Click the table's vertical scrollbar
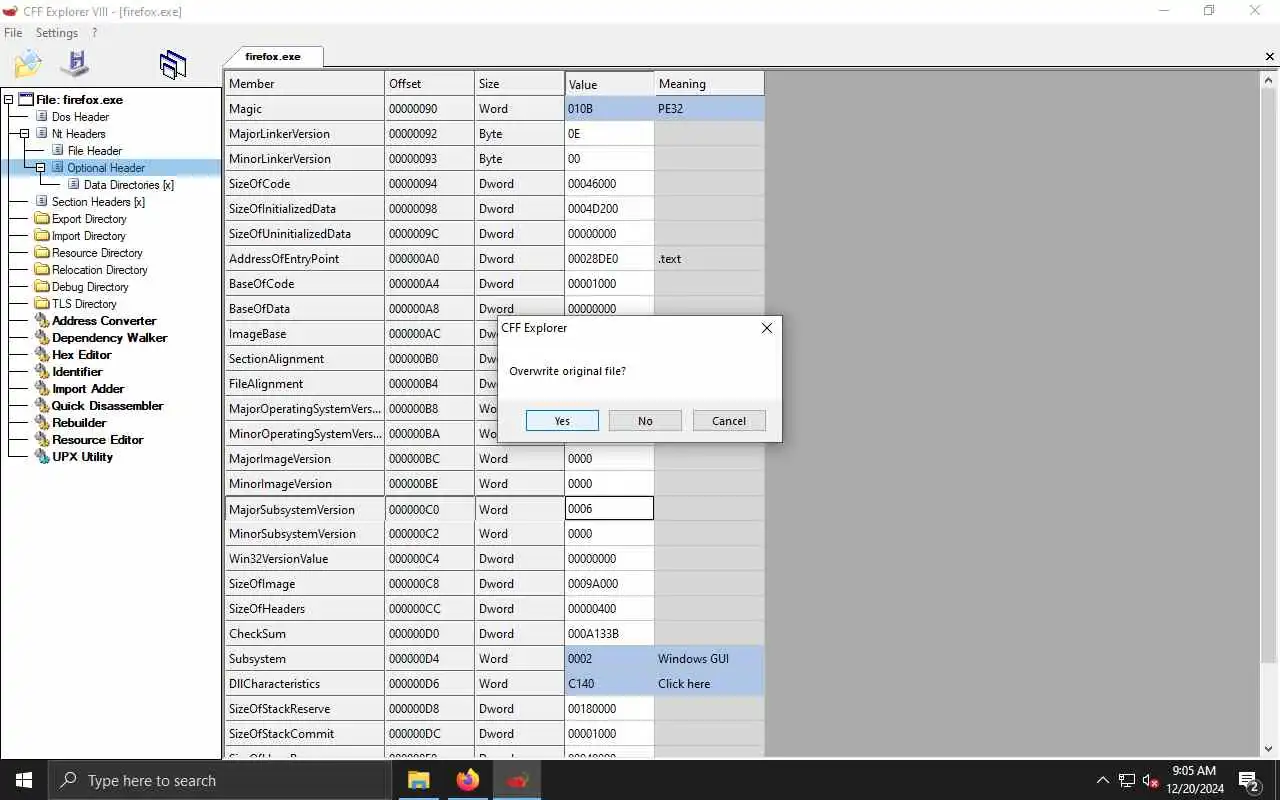Screen dimensions: 1280x800 1270,375
